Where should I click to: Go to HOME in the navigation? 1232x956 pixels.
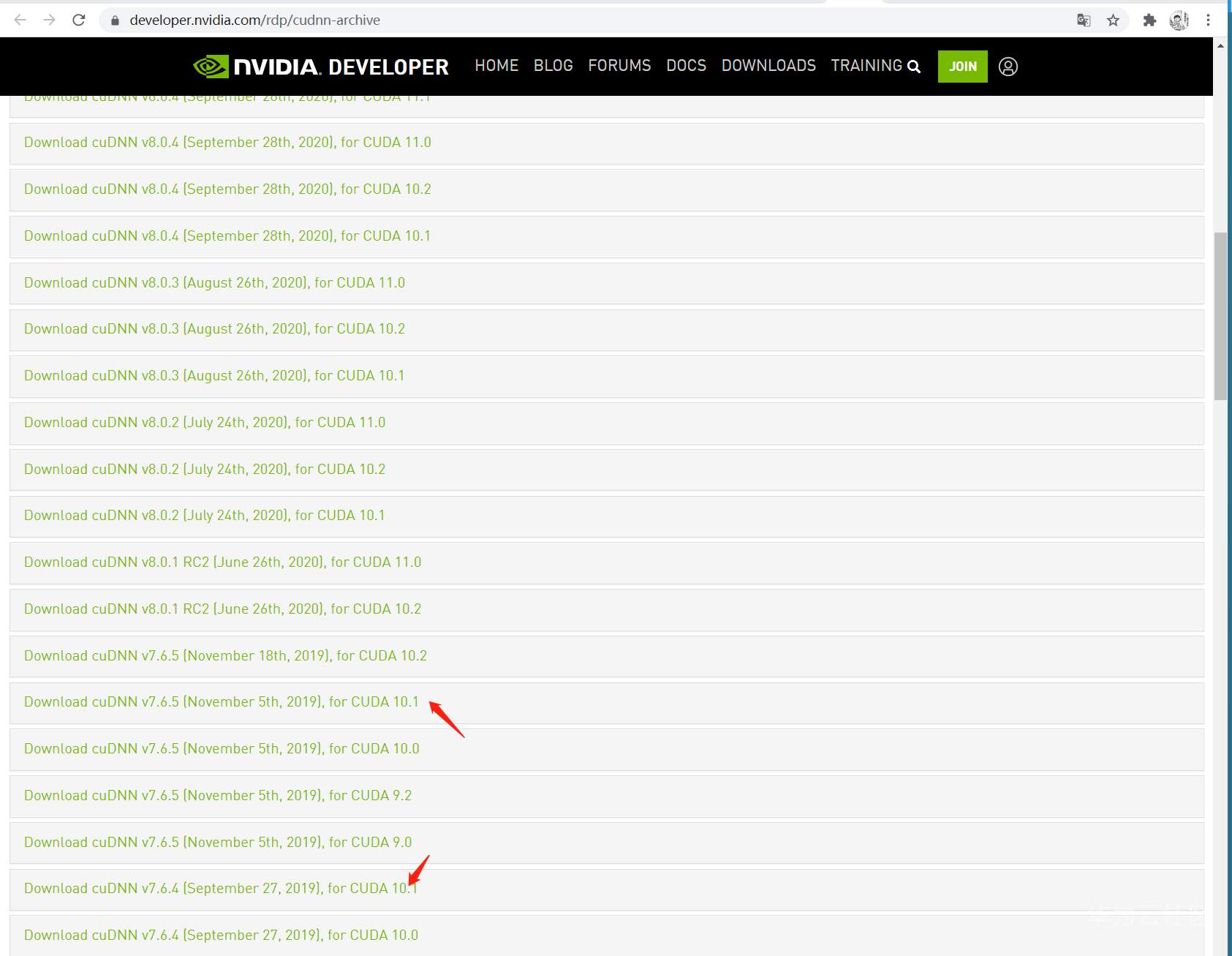[x=496, y=66]
